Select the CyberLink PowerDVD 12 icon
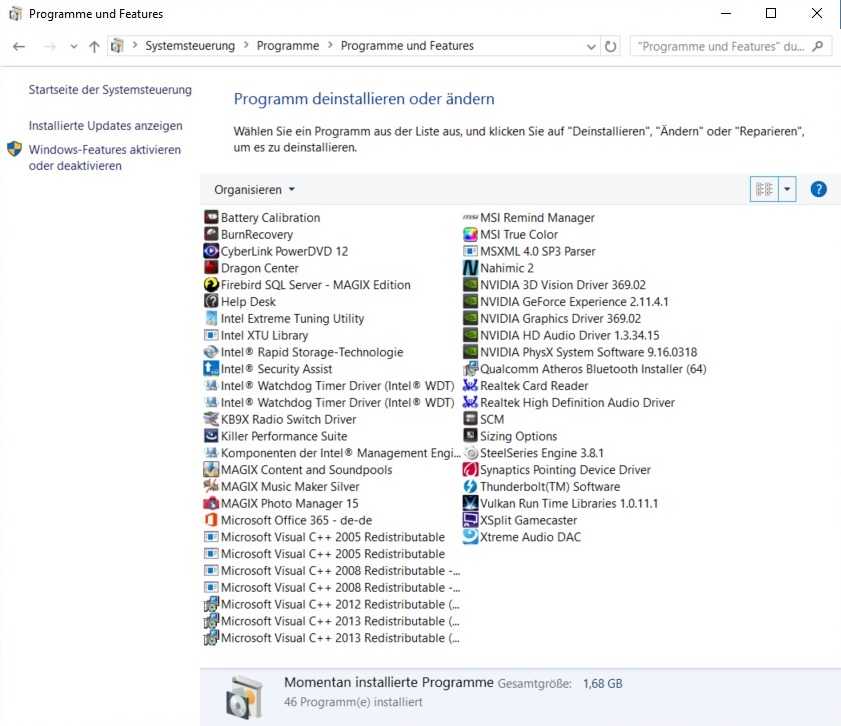 pos(211,251)
